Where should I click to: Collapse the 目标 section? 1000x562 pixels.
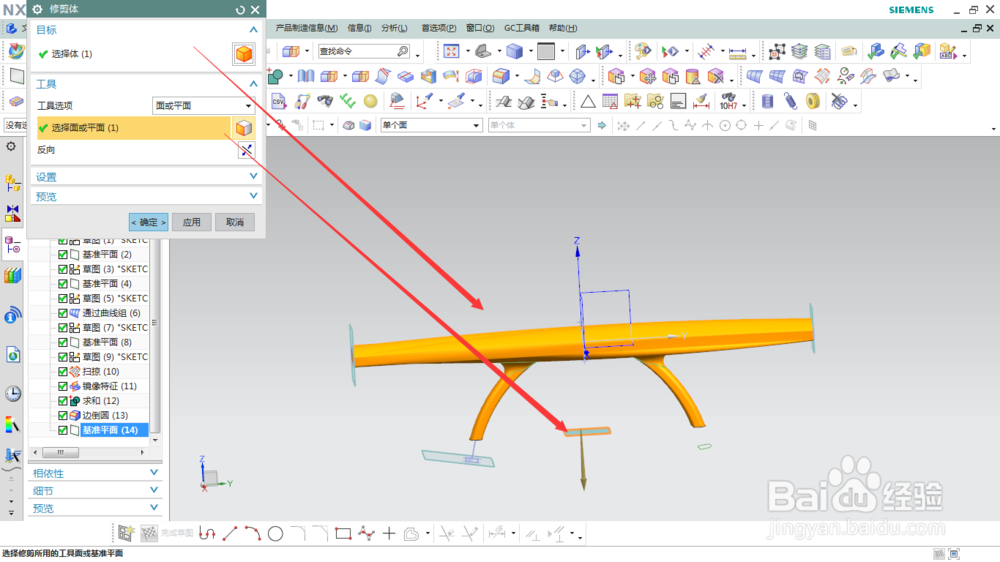coord(253,30)
